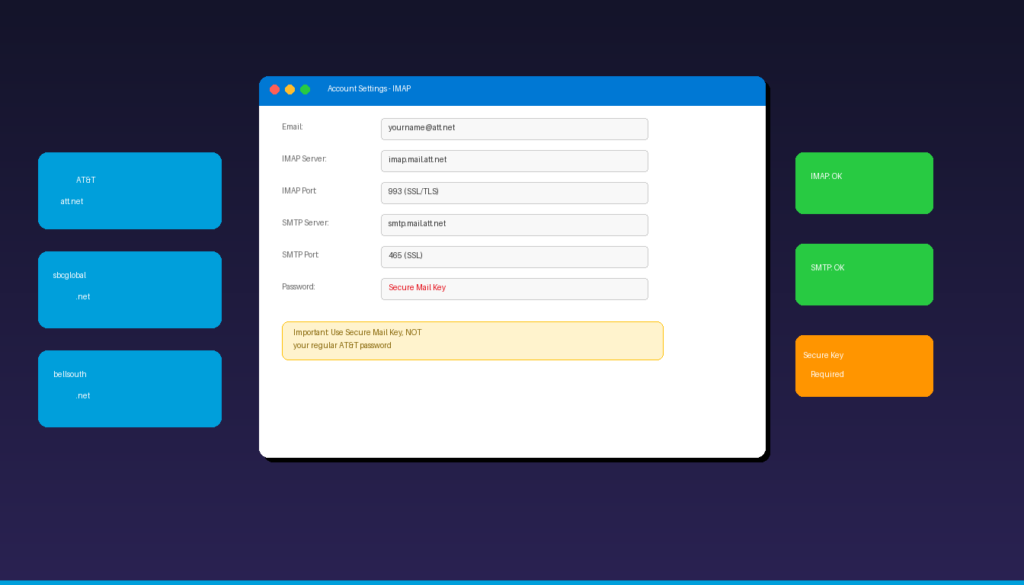This screenshot has height=585, width=1024.
Task: Click the red close window button
Action: click(275, 90)
